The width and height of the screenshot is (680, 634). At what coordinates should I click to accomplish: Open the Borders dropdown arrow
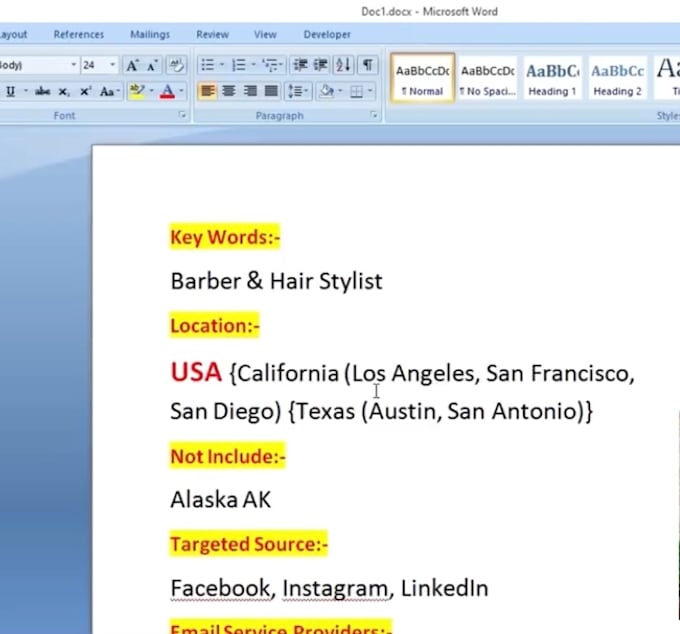[x=370, y=91]
